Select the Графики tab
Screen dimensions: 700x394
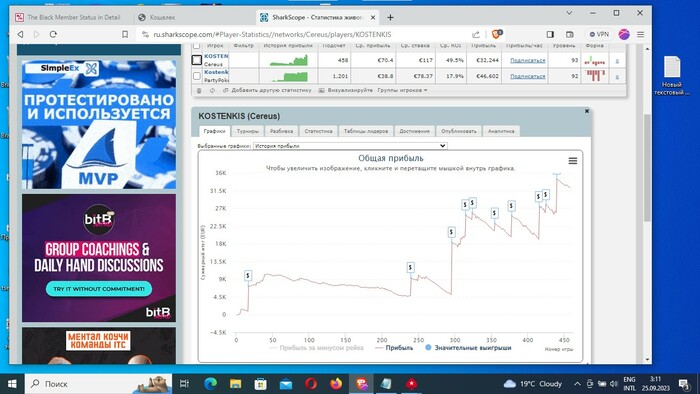coord(214,131)
